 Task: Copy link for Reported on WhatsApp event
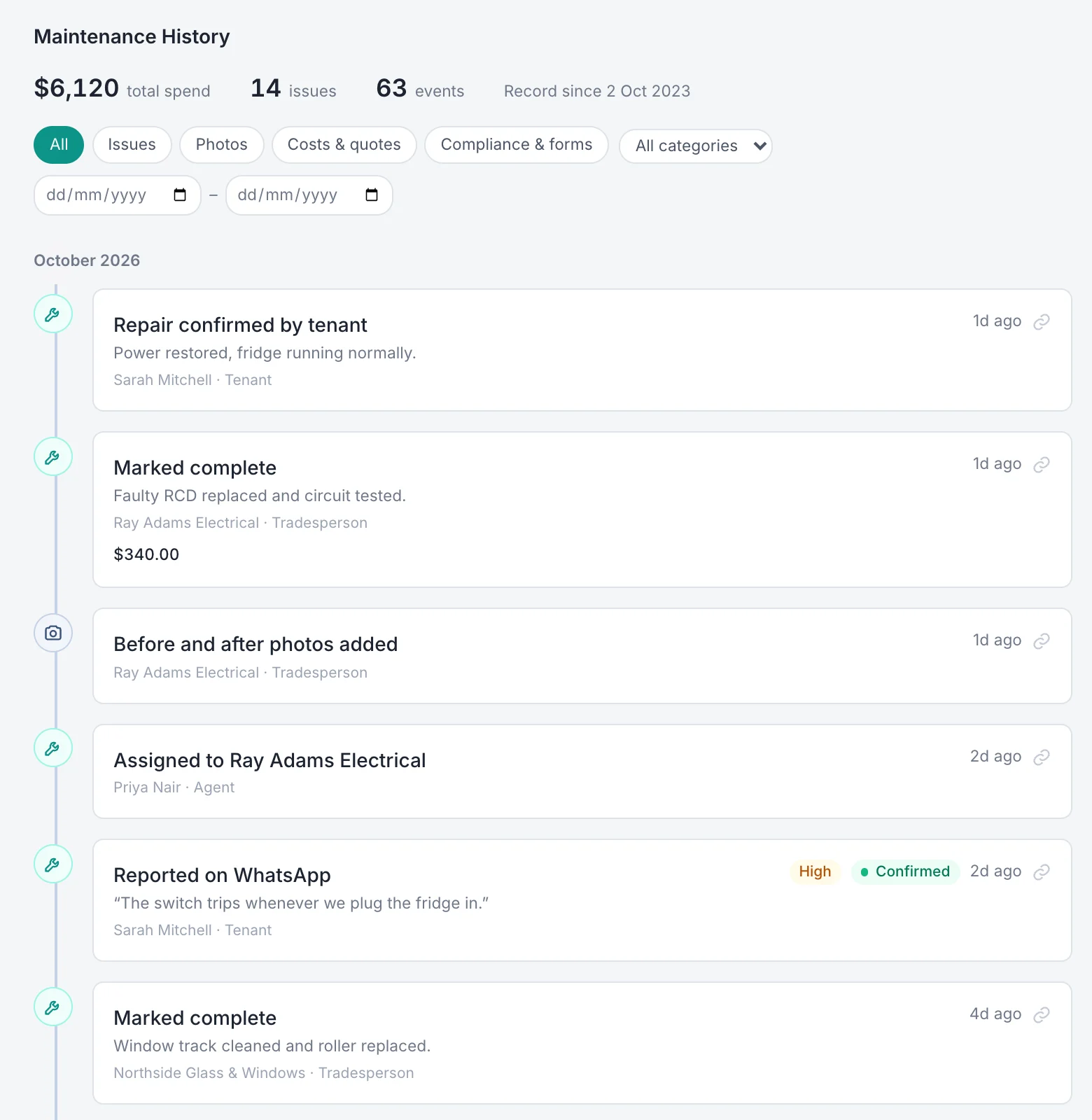pyautogui.click(x=1042, y=871)
